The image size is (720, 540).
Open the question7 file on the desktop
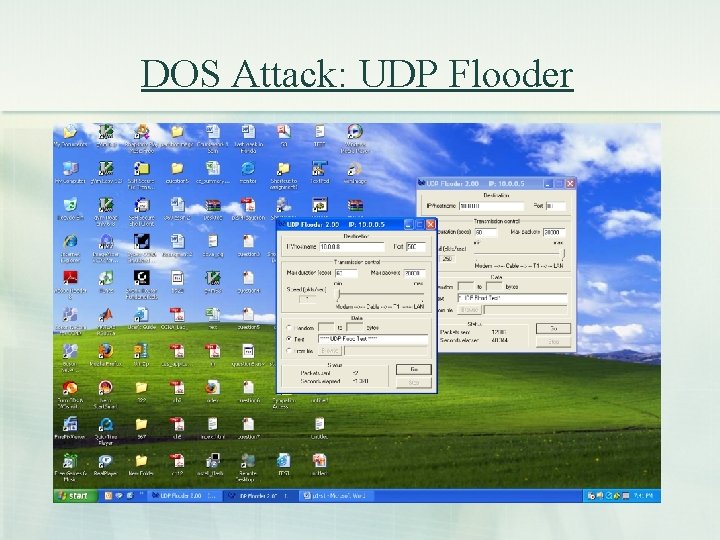click(248, 428)
